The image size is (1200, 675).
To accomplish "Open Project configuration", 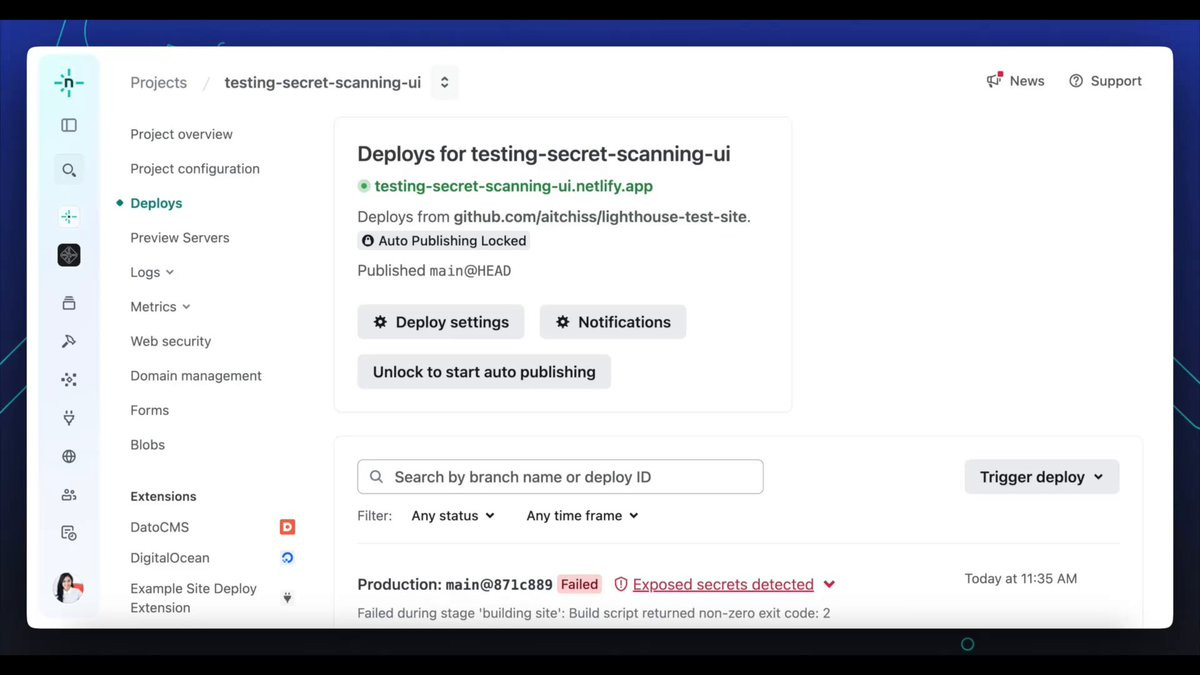I will [195, 169].
